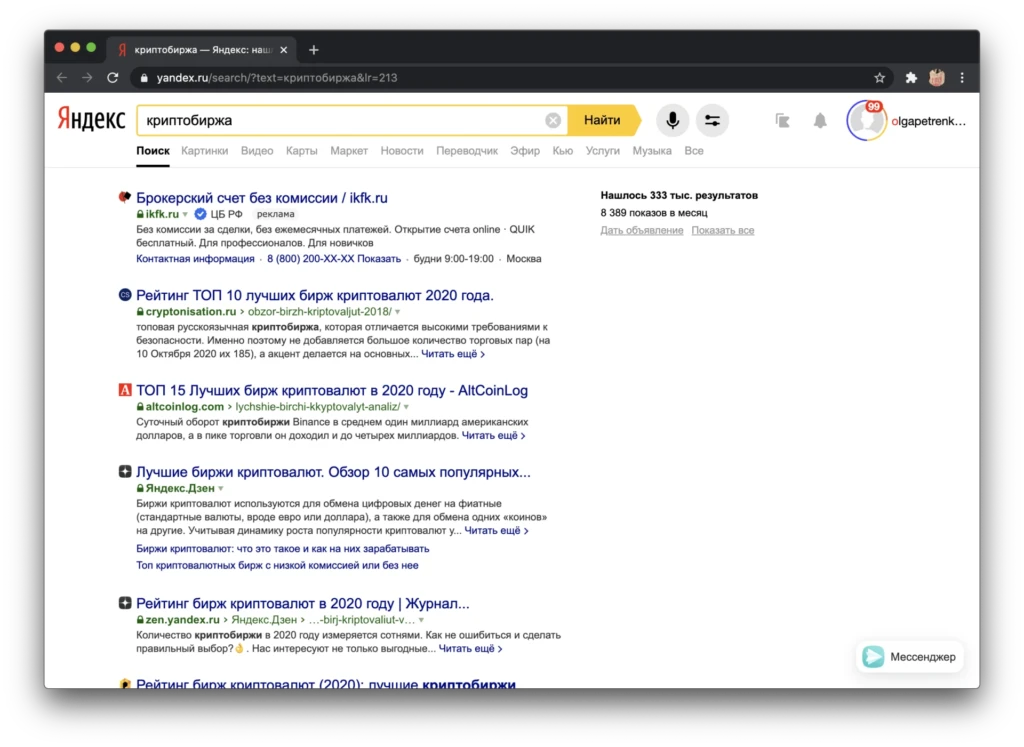This screenshot has height=747, width=1024.
Task: Open notifications bell icon
Action: [x=820, y=120]
